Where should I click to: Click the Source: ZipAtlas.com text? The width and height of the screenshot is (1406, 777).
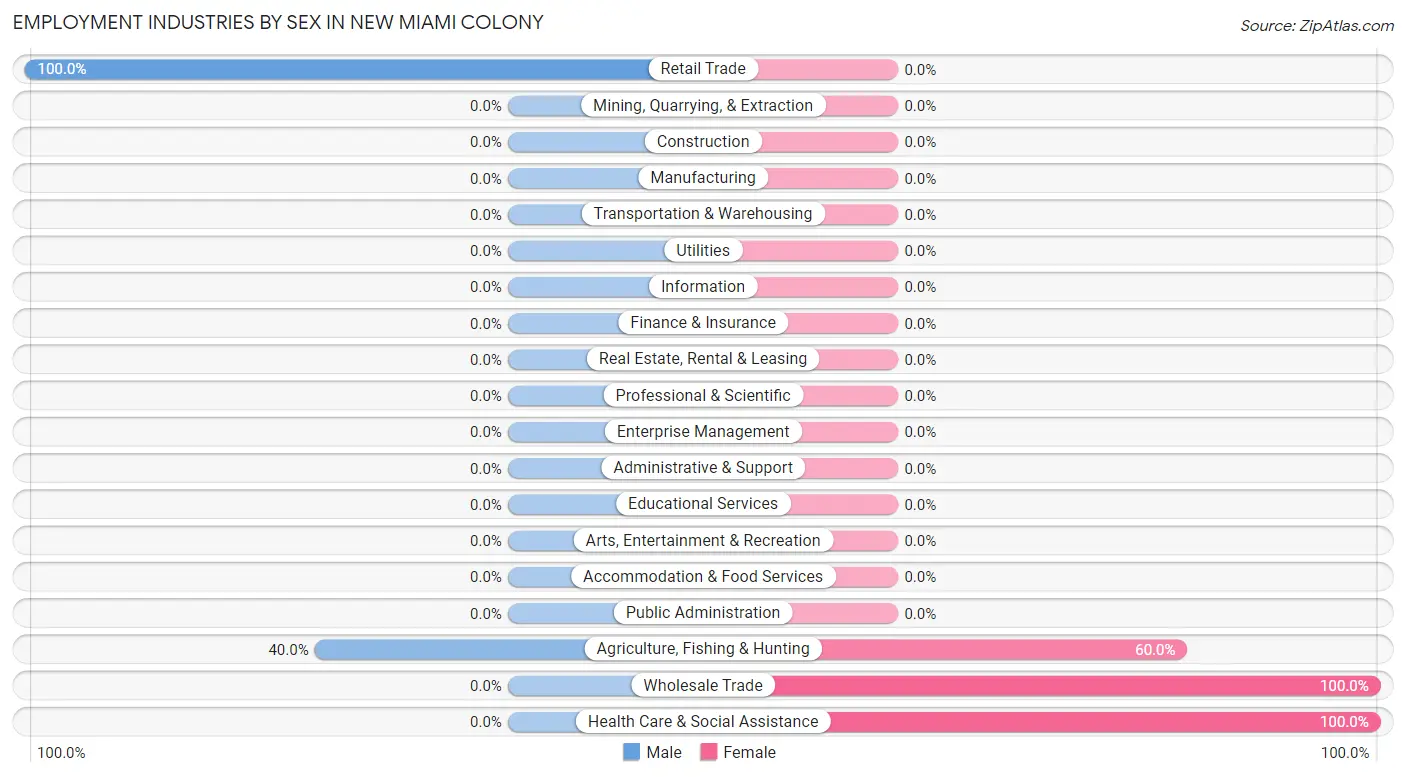1317,26
